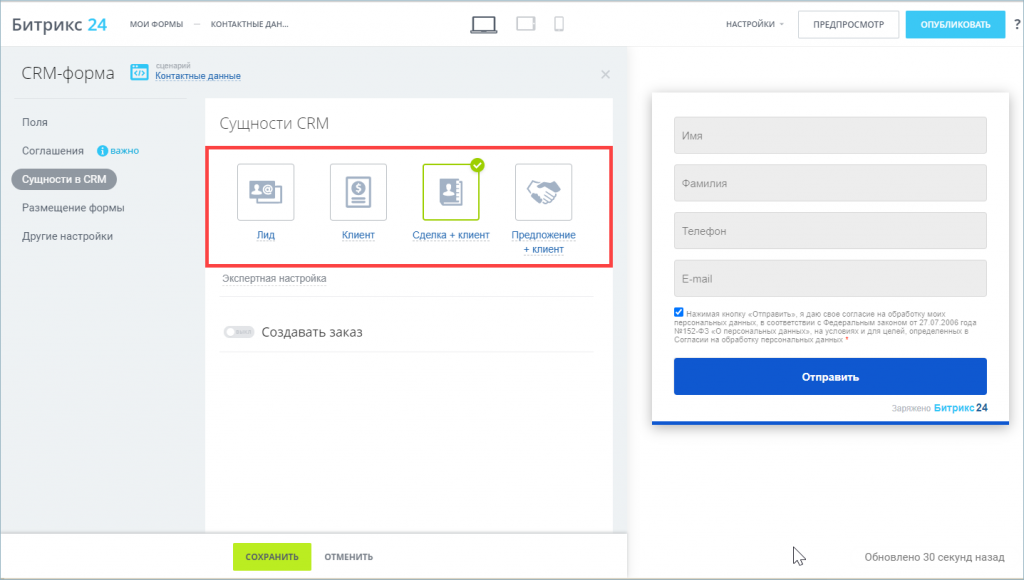
Task: Click the Битрикс 24 logo
Action: click(59, 24)
